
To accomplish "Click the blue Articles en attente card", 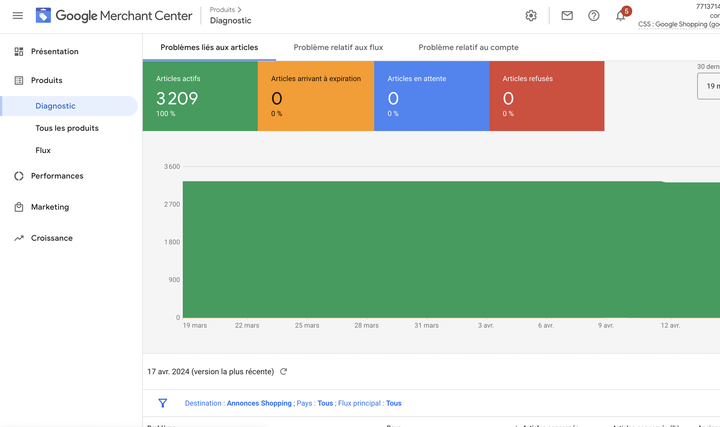I will click(x=432, y=96).
